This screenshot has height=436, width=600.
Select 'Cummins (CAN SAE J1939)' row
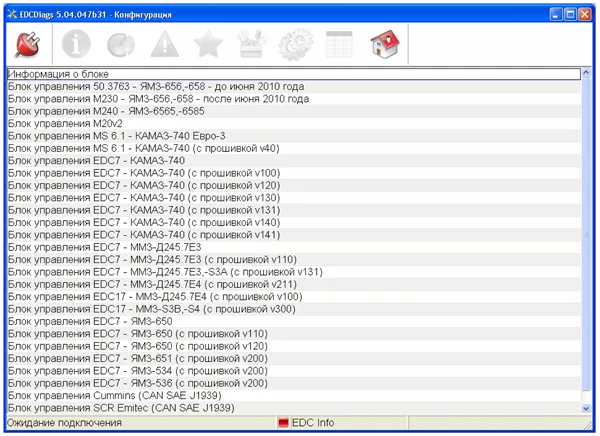294,395
